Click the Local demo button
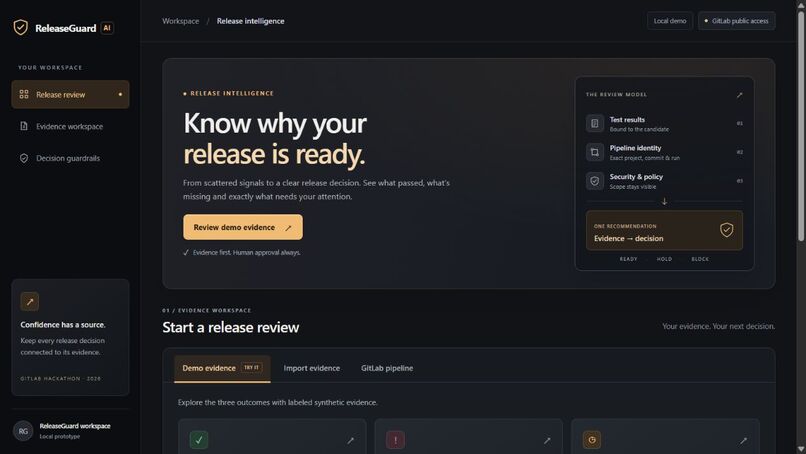 [x=670, y=21]
